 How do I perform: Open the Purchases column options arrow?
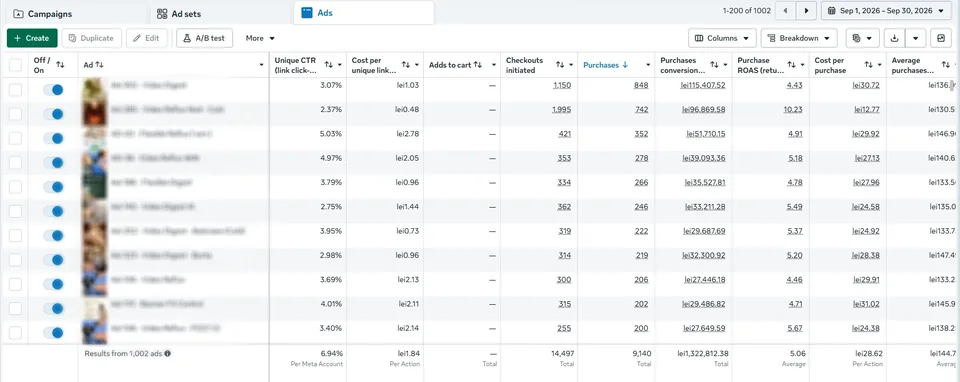(x=648, y=65)
